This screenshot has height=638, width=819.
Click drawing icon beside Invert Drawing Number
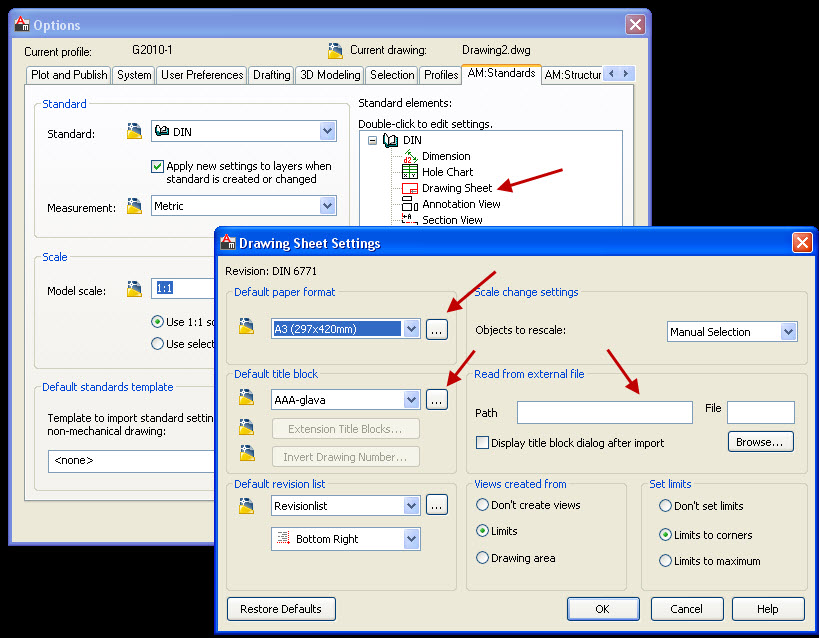click(247, 453)
